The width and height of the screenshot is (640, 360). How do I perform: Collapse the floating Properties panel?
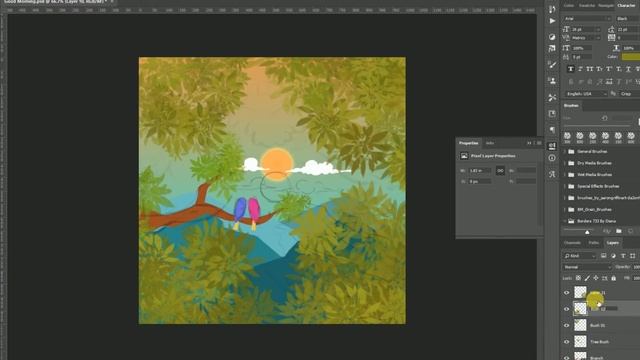529,143
